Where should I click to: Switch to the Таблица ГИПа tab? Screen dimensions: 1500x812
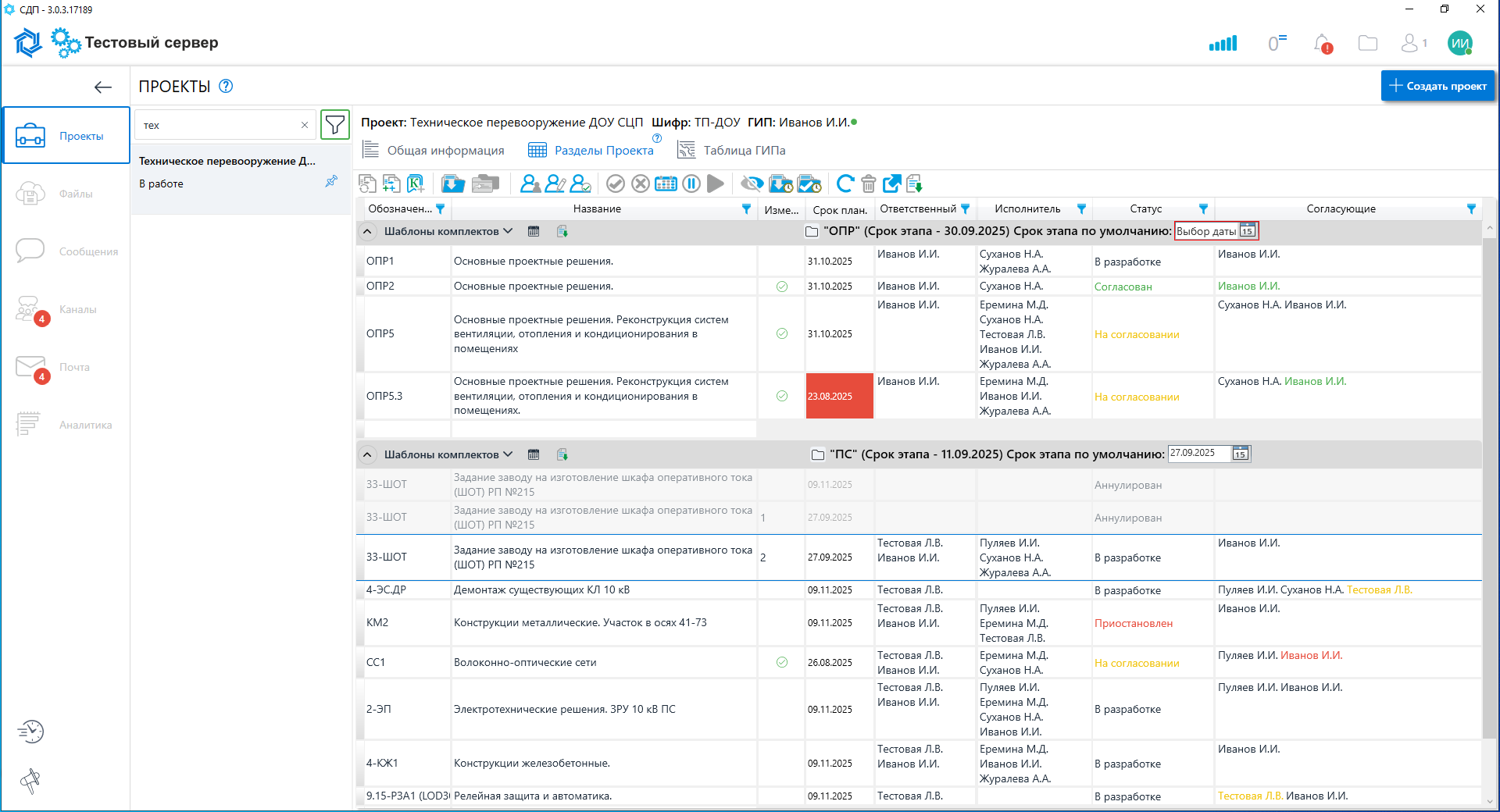732,150
